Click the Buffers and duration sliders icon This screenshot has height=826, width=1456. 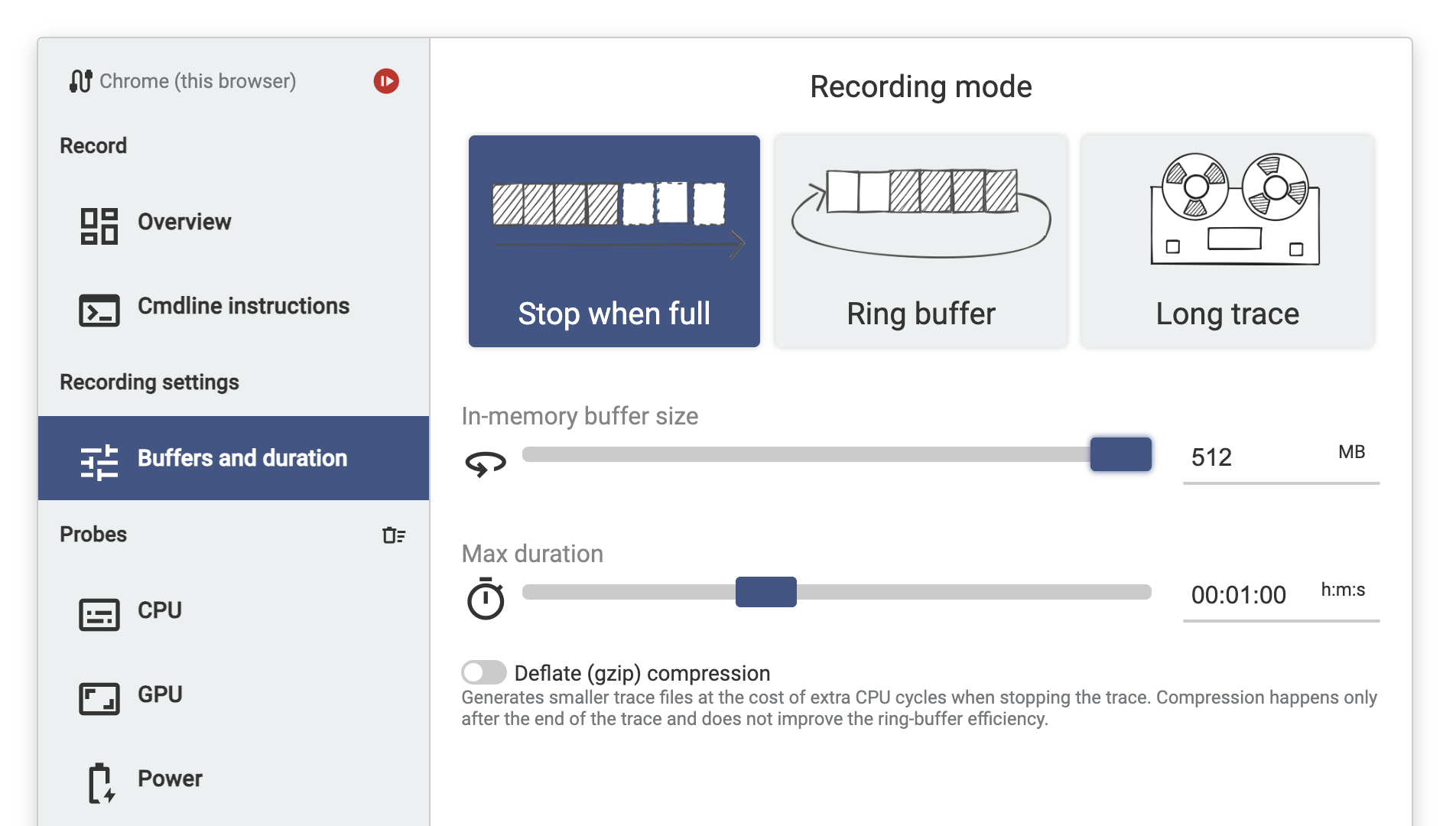(99, 462)
